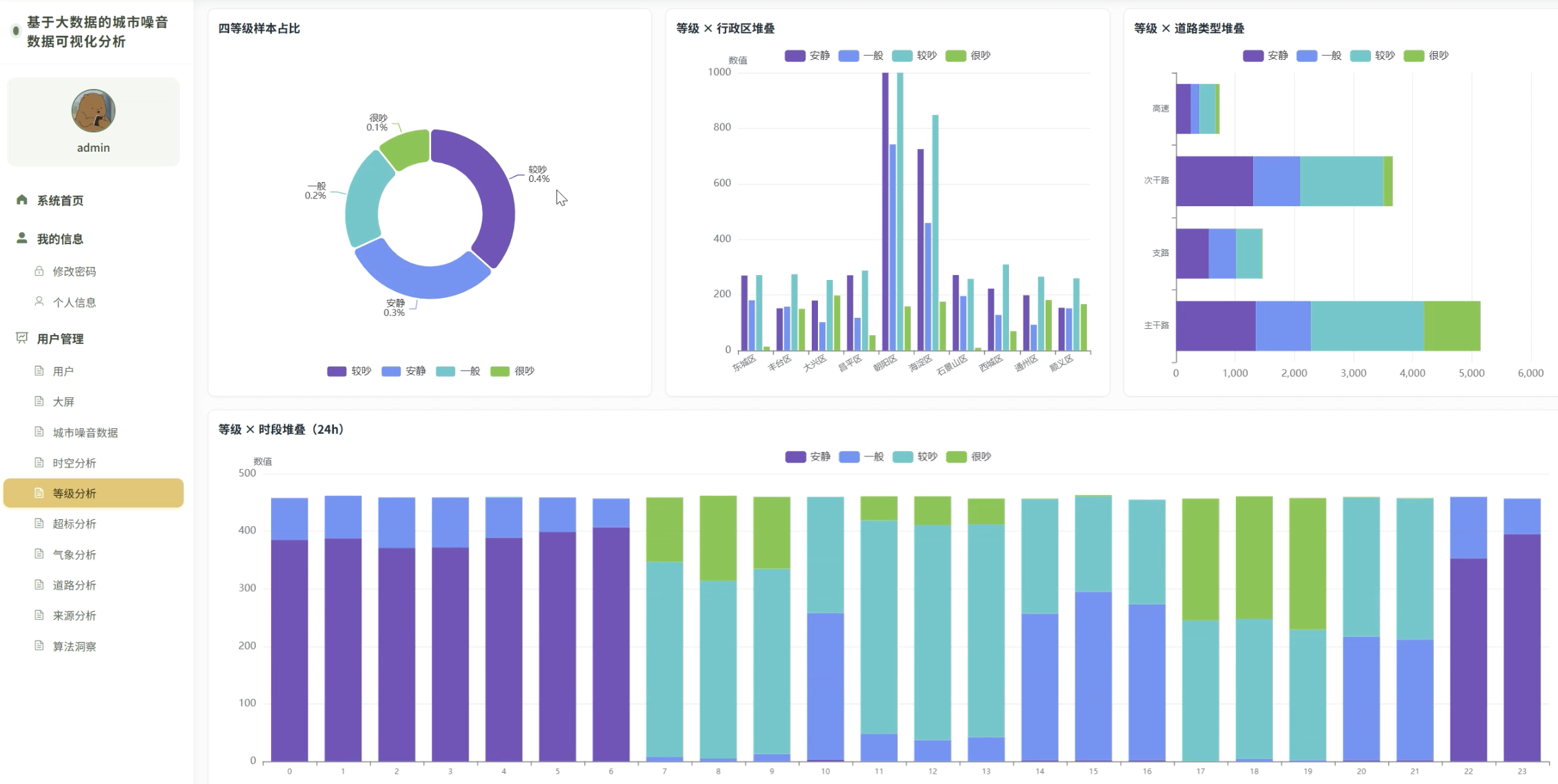Image resolution: width=1558 pixels, height=784 pixels.
Task: Toggle 较吵 legend in 时段堆叠 chart
Action: click(915, 456)
